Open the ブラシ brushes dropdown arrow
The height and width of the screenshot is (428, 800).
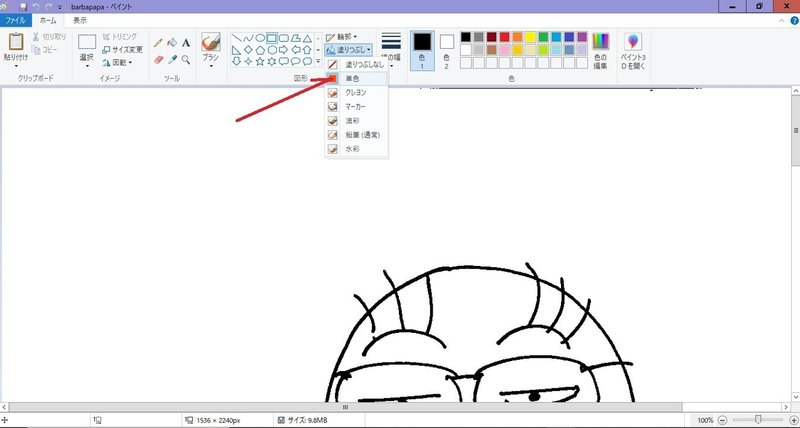[211, 66]
